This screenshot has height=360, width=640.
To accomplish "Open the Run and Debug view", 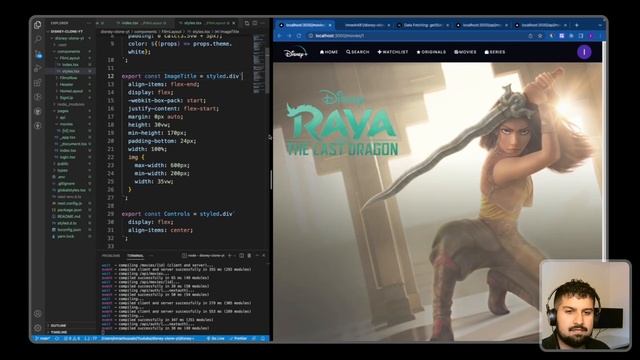I will 38,68.
